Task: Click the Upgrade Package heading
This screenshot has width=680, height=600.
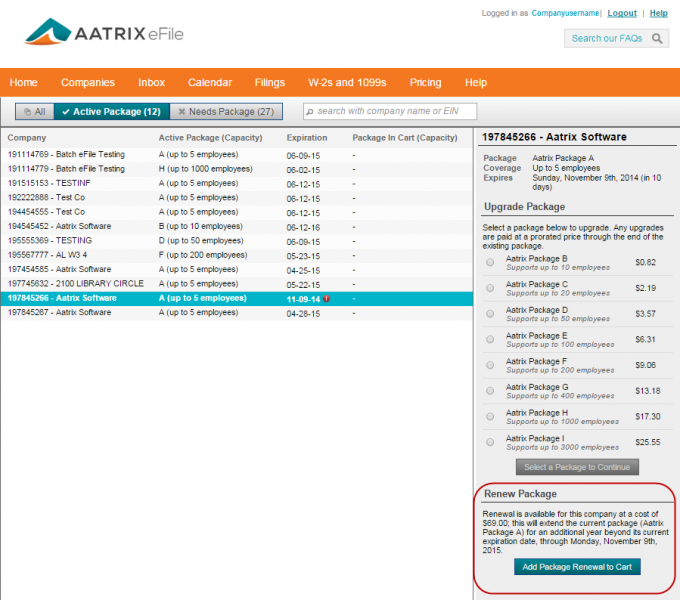Action: tap(524, 207)
